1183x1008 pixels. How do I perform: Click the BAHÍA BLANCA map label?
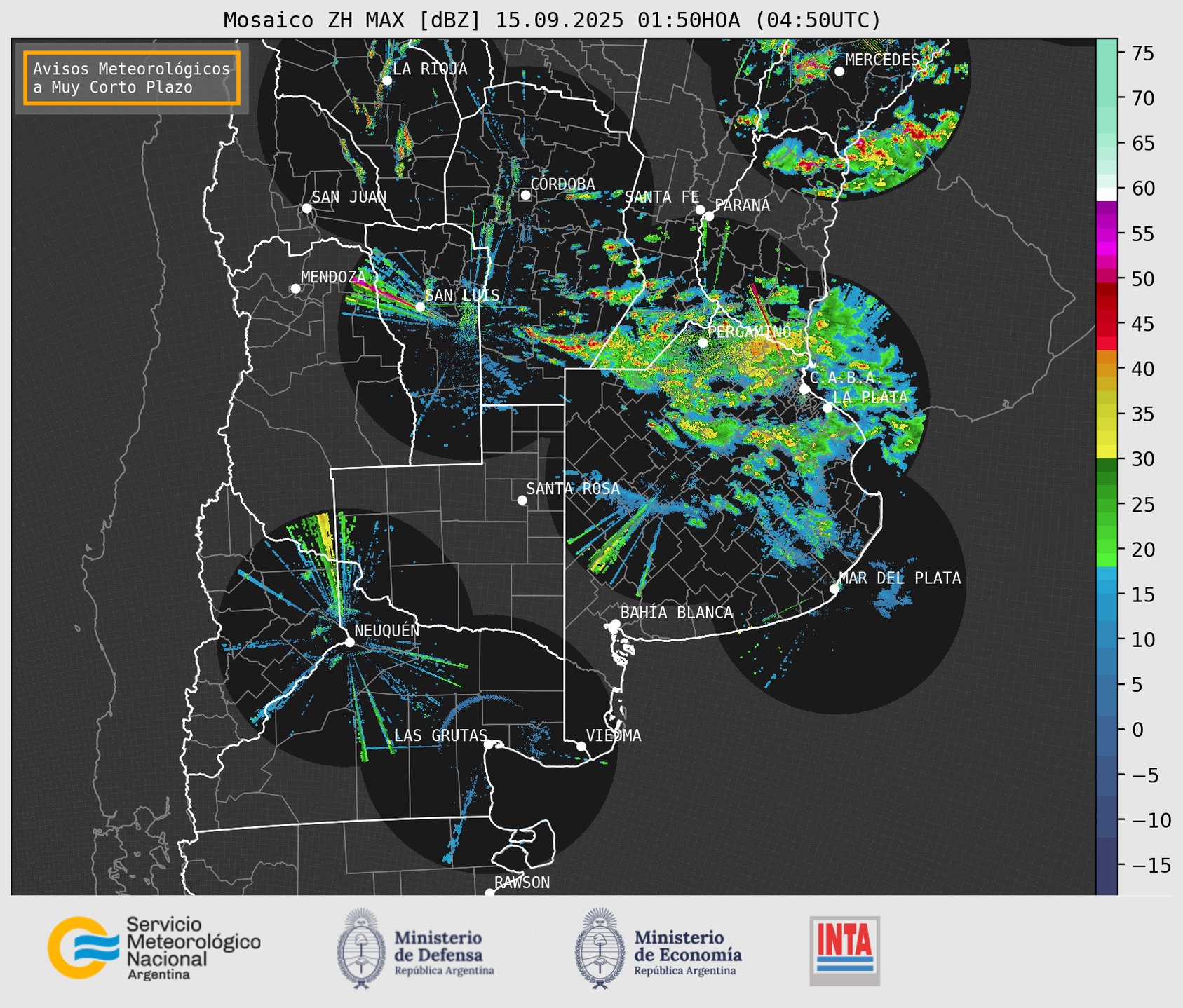pyautogui.click(x=677, y=613)
